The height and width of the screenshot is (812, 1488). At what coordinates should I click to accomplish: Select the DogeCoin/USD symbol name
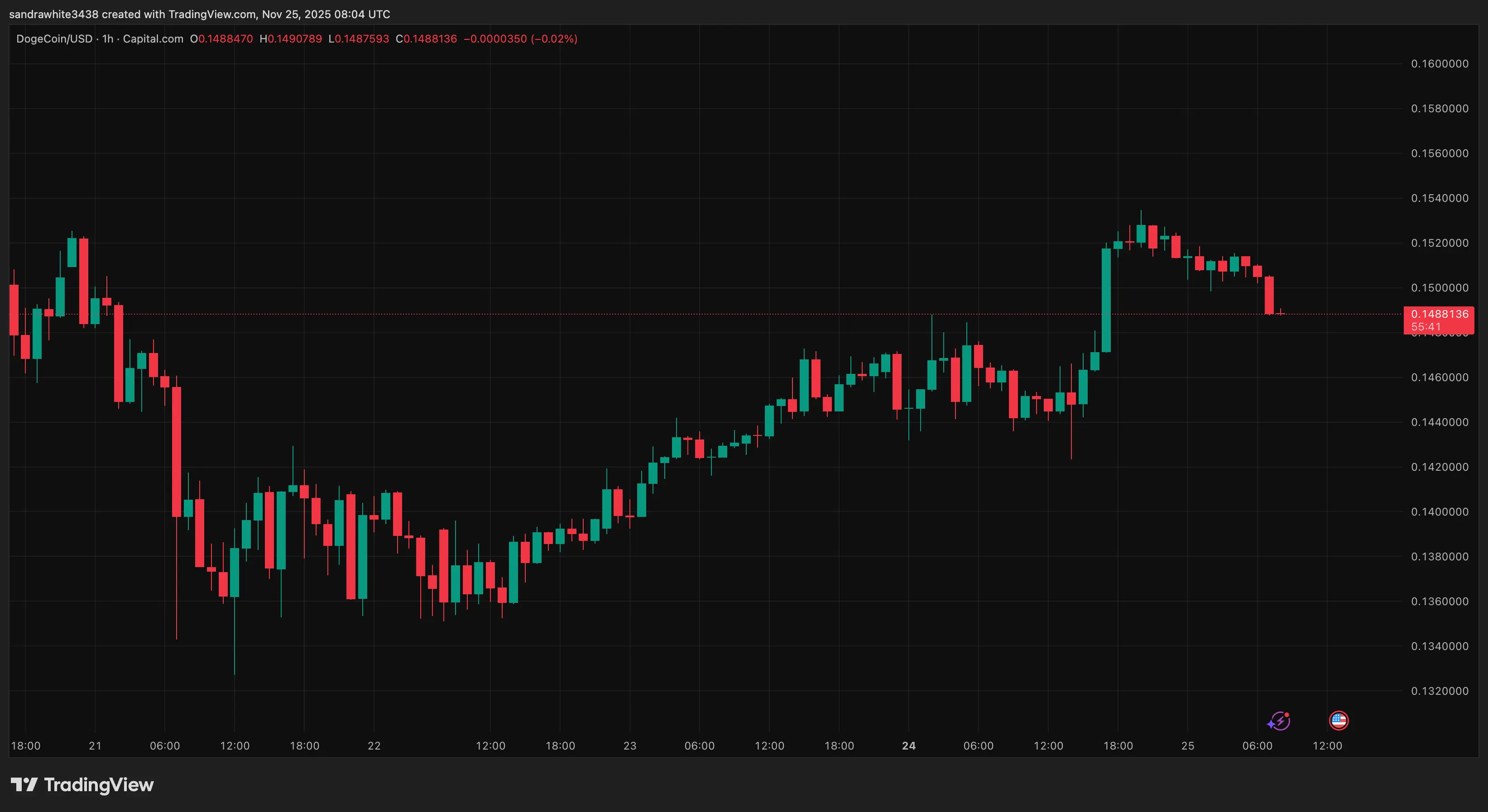click(x=55, y=38)
